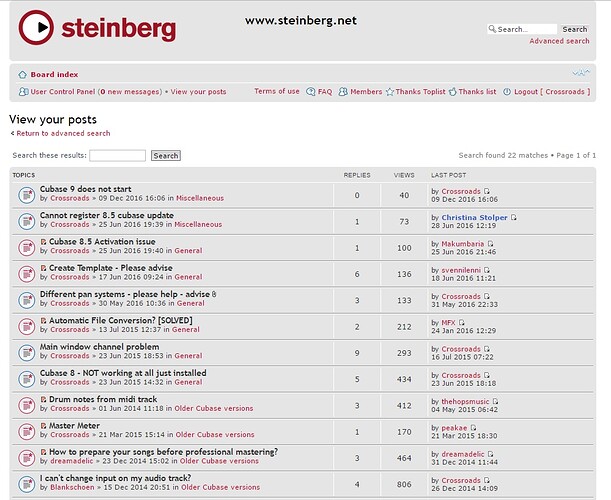Viewport: 611px width, 500px height.
Task: Open Christina Stolper profile link
Action: click(474, 217)
